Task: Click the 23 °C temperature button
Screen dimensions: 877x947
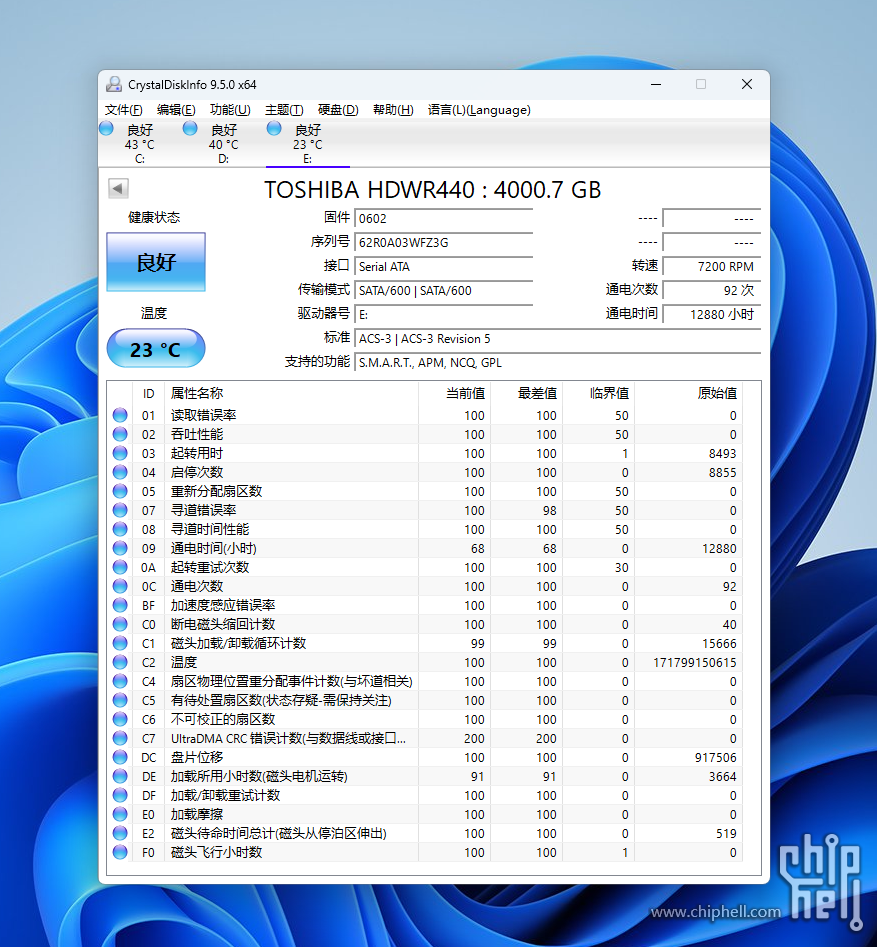Action: pos(156,348)
